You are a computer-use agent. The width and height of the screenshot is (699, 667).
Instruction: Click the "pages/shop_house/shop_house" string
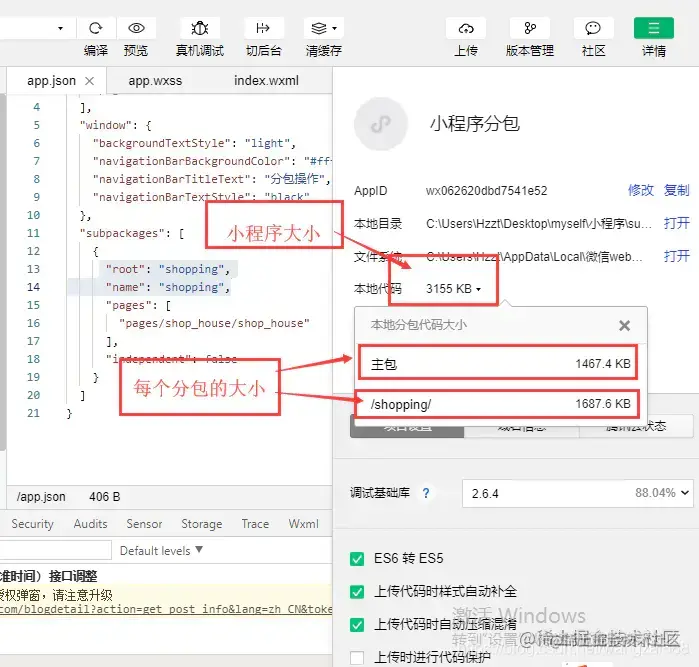[214, 323]
